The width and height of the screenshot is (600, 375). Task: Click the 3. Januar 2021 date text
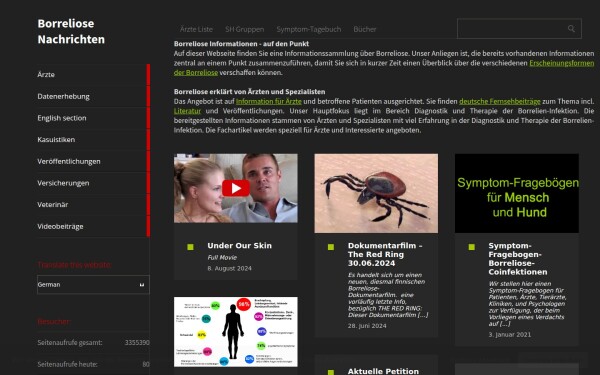pyautogui.click(x=510, y=335)
